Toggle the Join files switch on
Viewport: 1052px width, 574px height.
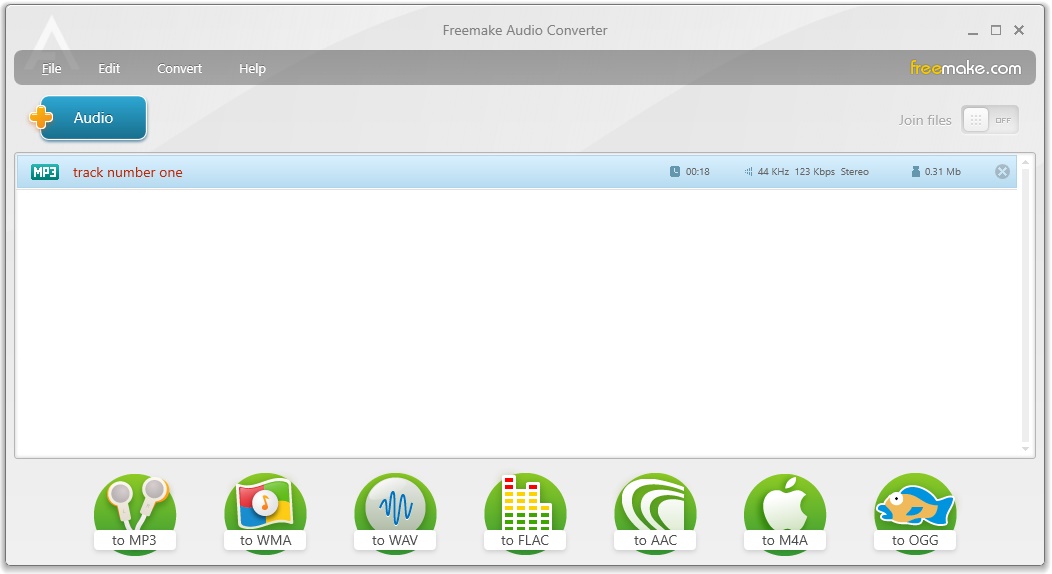(x=990, y=120)
